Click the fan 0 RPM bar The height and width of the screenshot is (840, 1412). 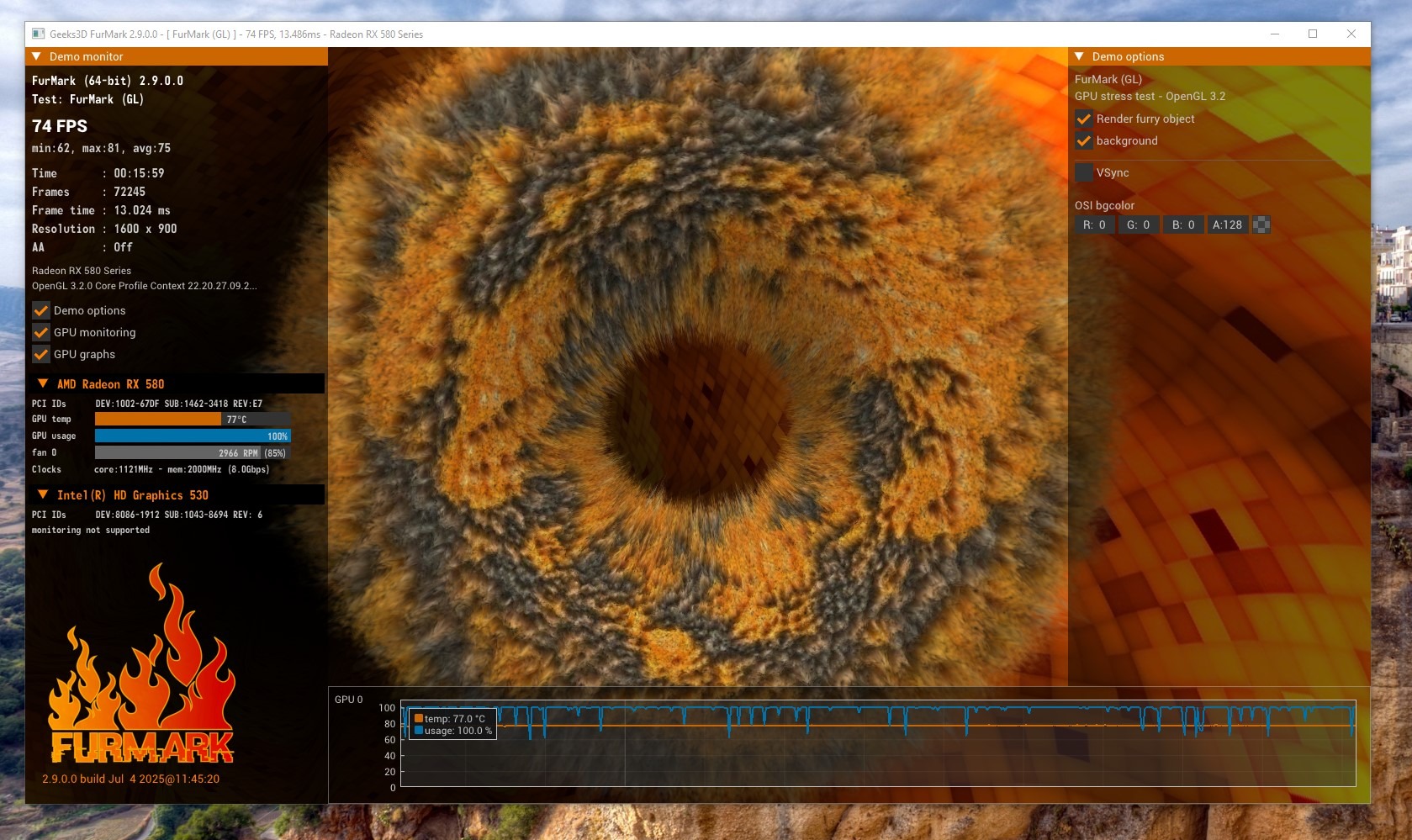click(193, 452)
